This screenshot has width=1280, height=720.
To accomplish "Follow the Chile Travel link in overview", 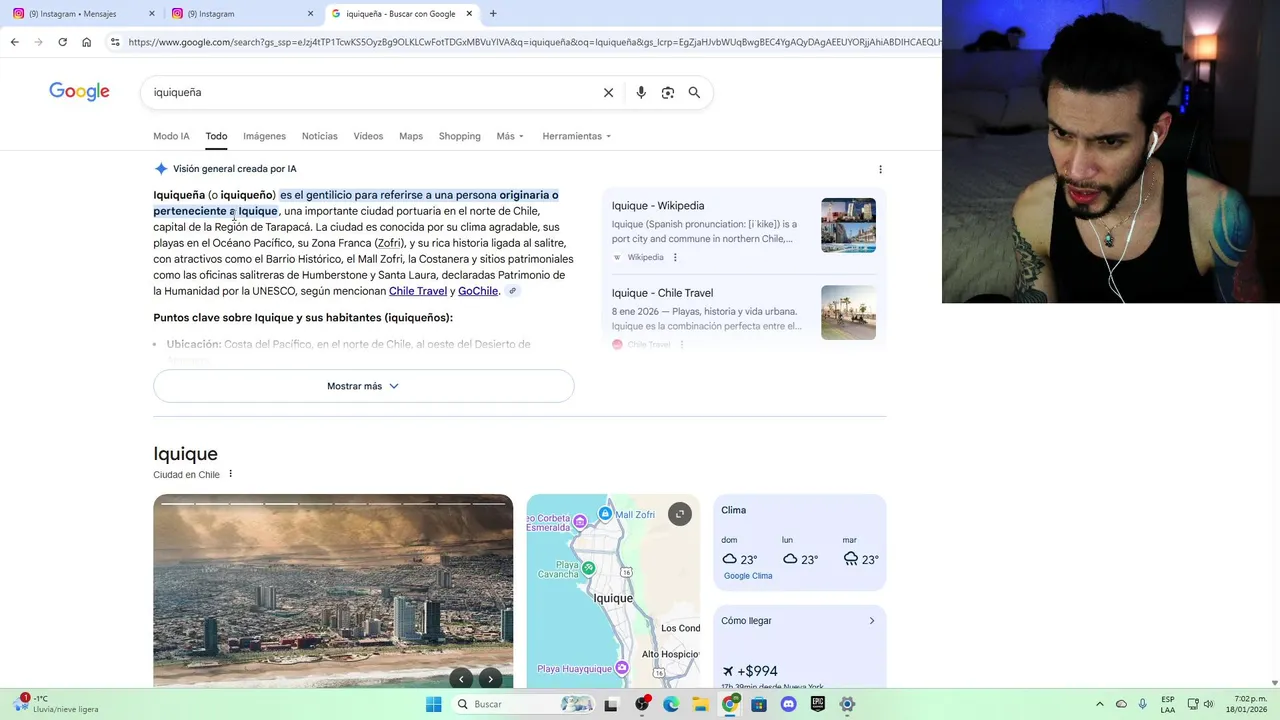I will (x=418, y=291).
